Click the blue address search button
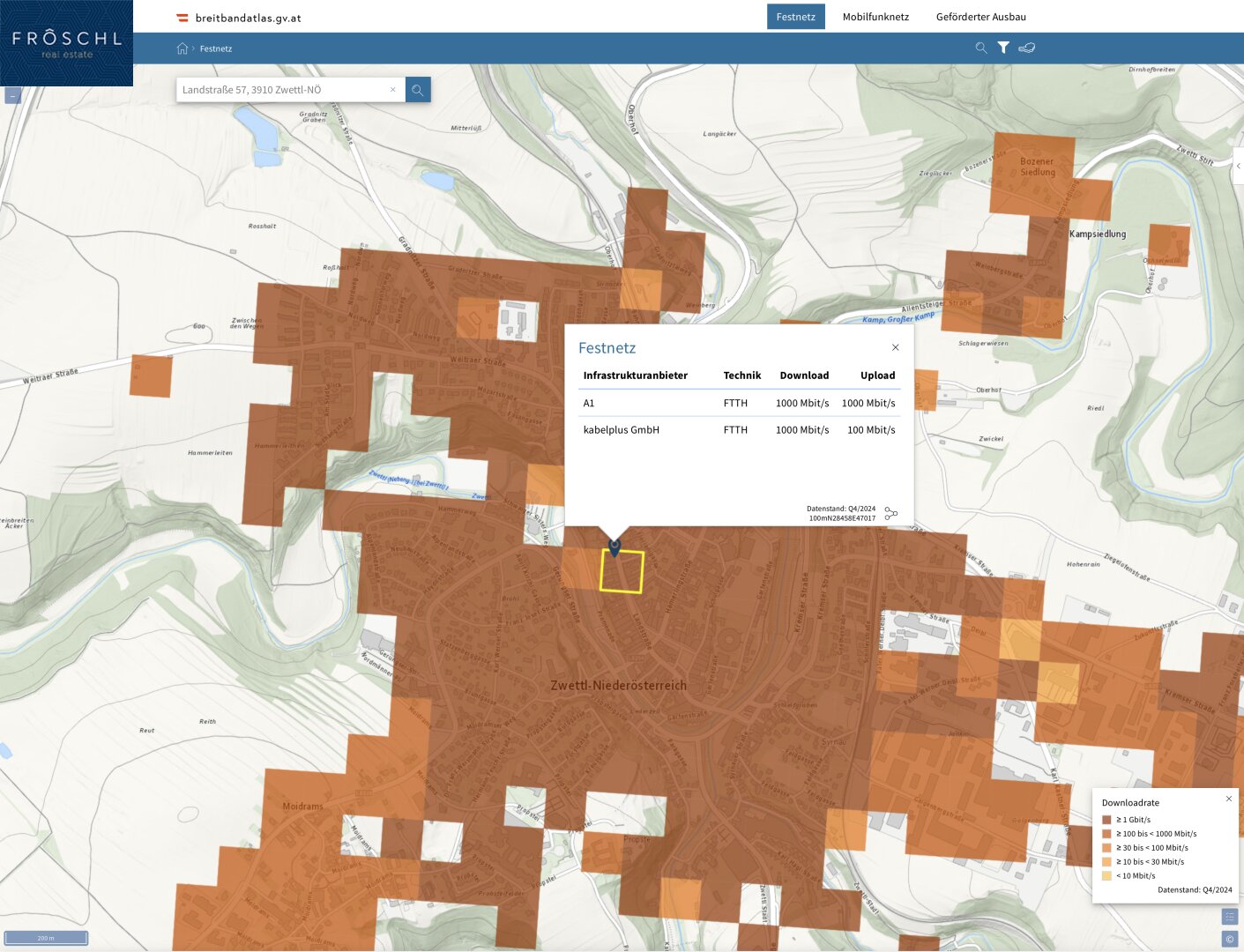Viewport: 1244px width, 952px height. click(418, 90)
